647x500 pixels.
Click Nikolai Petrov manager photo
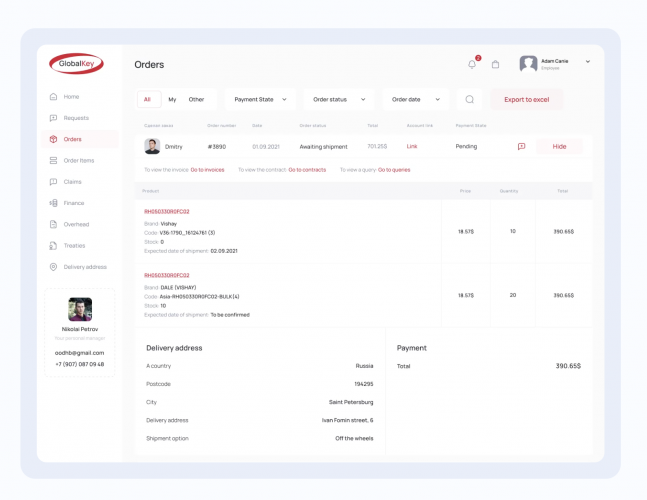pos(80,309)
